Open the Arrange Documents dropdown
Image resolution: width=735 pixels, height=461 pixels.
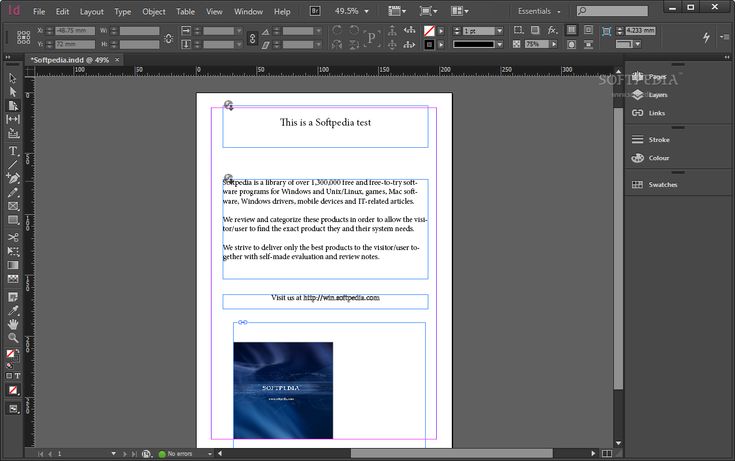pyautogui.click(x=459, y=11)
